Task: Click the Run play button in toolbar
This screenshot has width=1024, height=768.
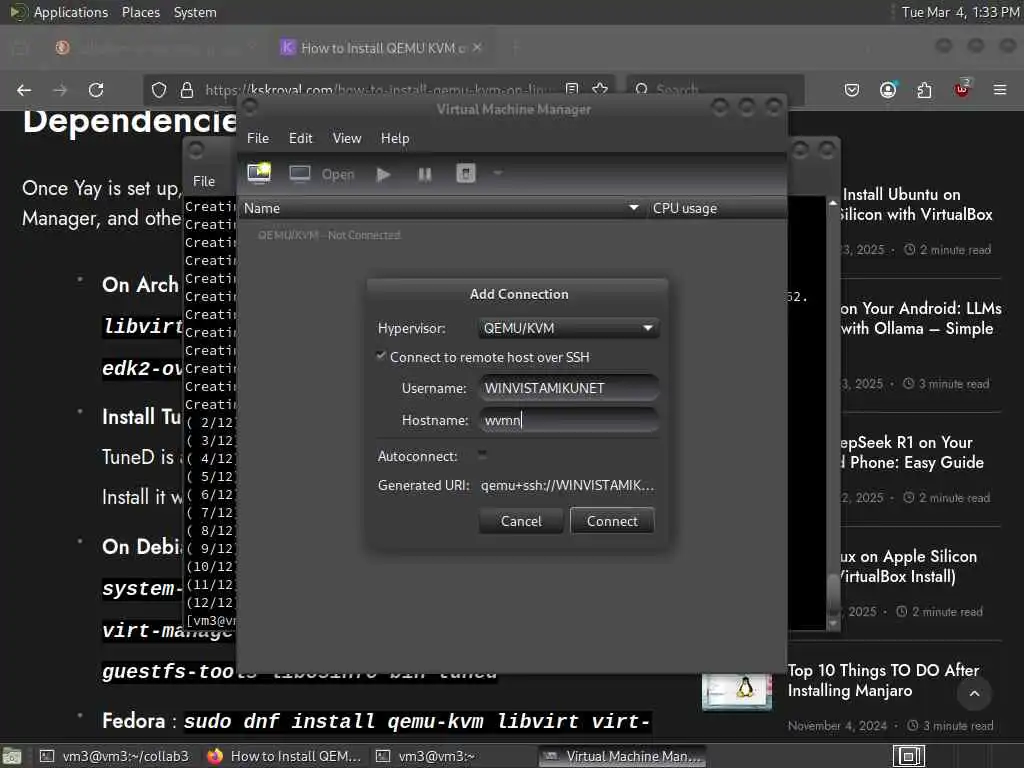Action: click(x=383, y=174)
